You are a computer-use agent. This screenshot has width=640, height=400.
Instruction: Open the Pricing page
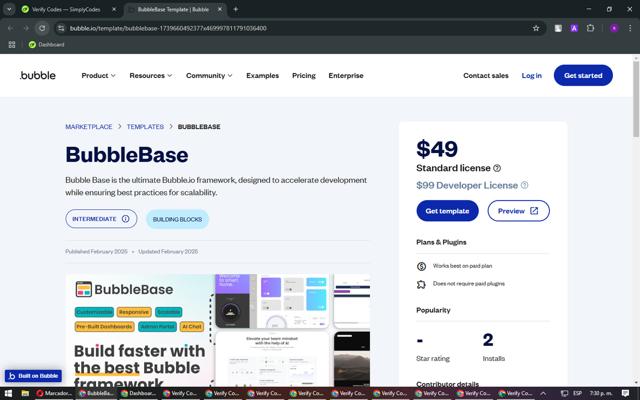click(304, 76)
